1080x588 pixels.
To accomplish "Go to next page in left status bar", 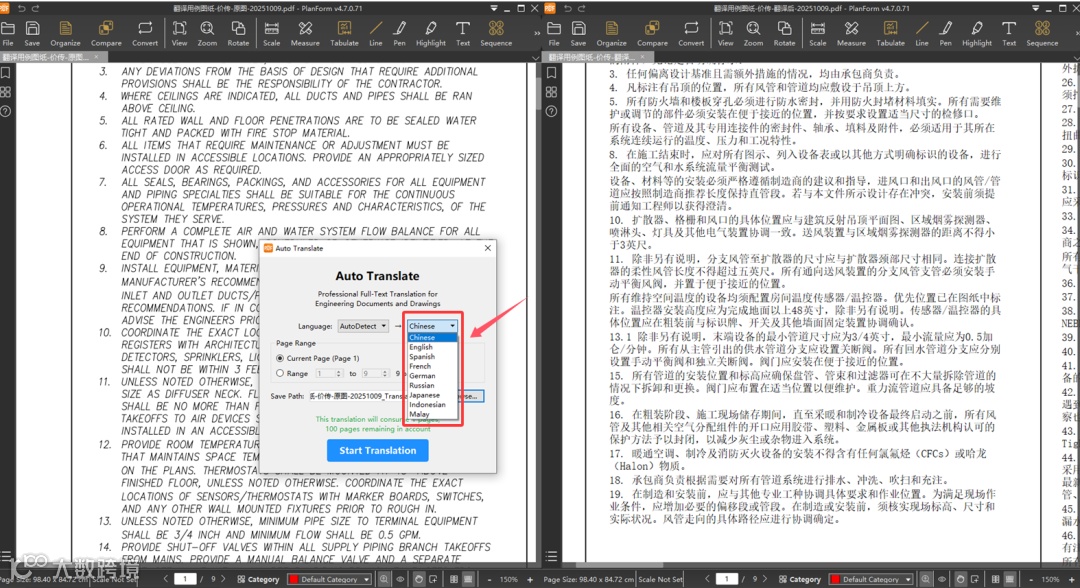I will pos(225,579).
